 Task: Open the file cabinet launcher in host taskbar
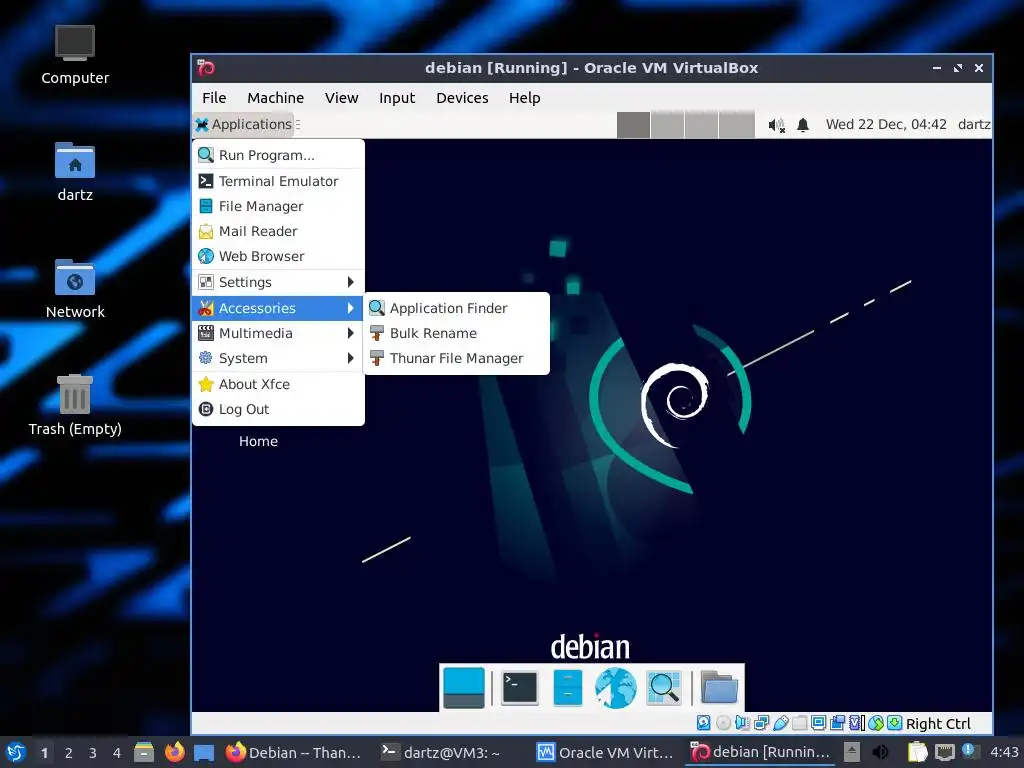144,752
